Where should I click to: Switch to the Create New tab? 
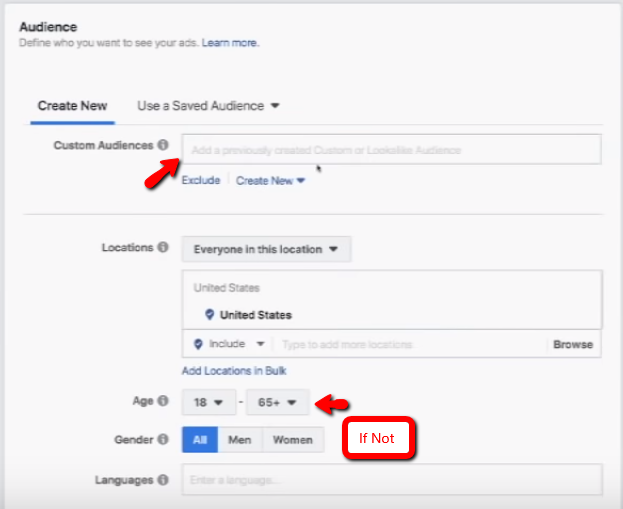[x=72, y=106]
